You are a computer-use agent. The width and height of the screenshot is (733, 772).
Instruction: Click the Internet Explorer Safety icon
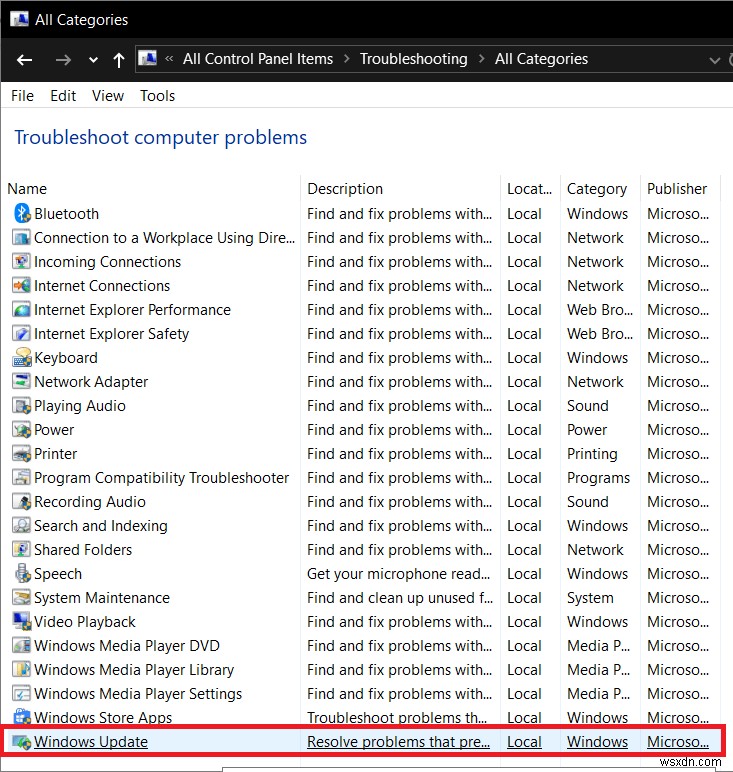pos(22,333)
